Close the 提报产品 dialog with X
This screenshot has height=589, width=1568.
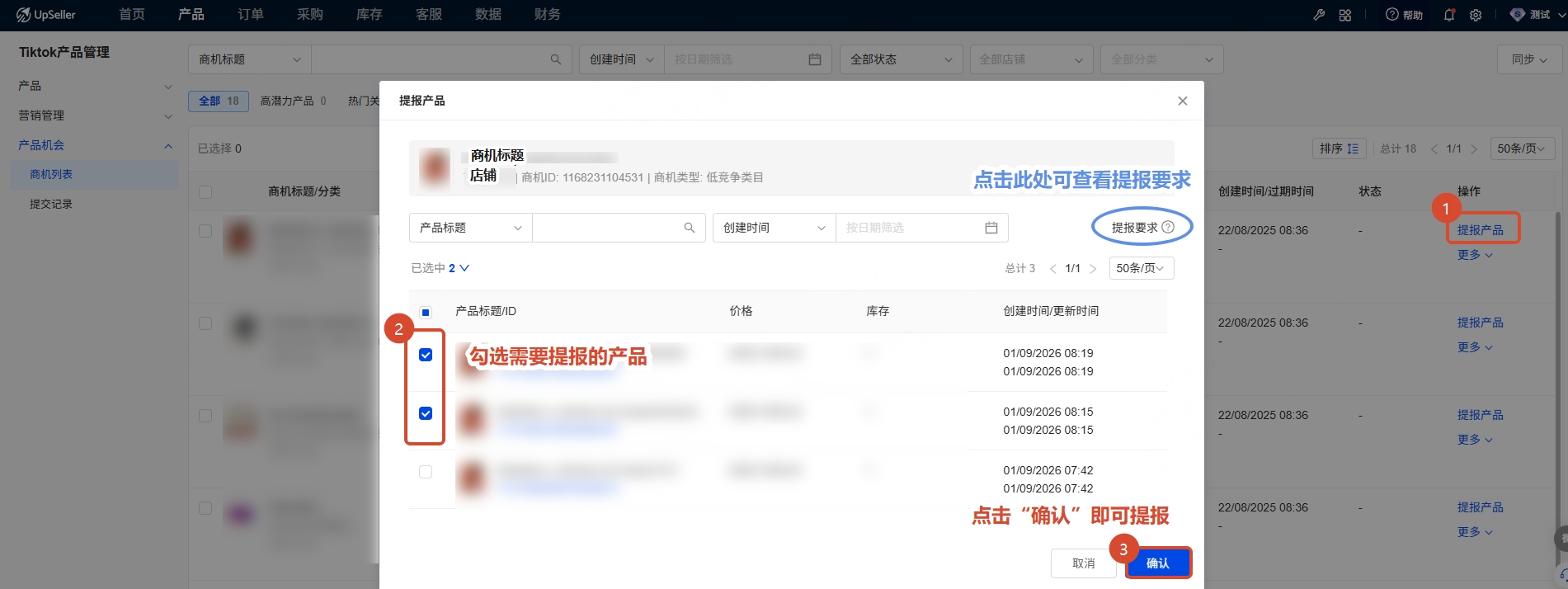point(1183,101)
